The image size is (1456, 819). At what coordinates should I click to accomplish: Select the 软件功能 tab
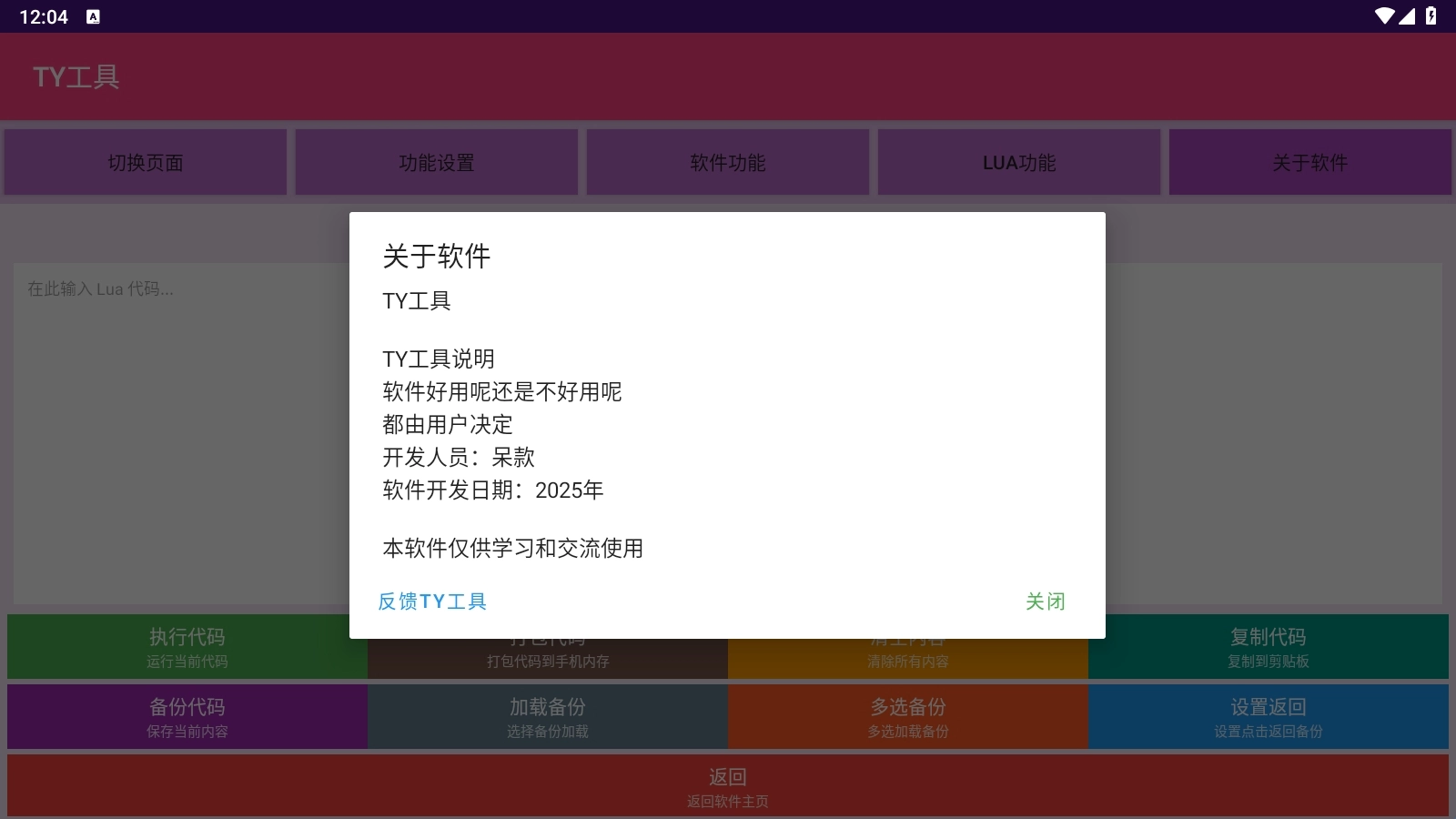coord(728,163)
